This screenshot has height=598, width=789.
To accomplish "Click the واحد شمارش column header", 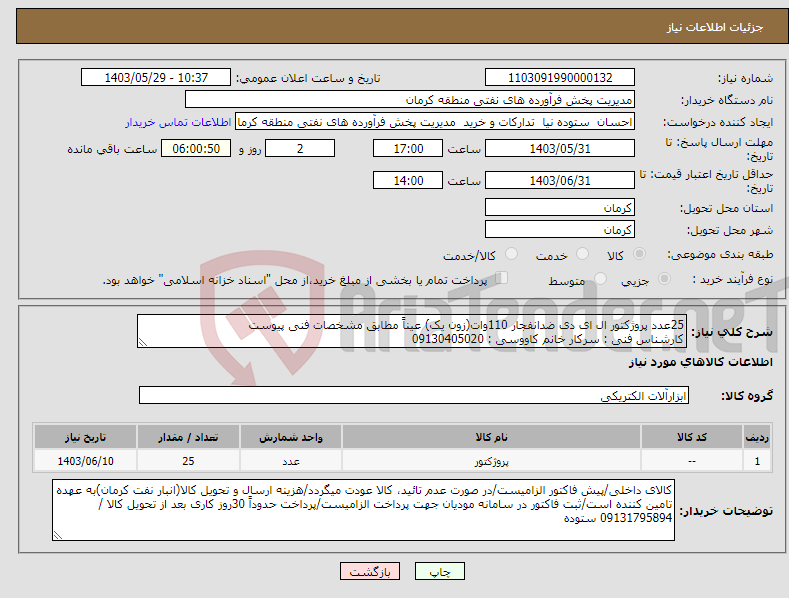I will coord(291,437).
